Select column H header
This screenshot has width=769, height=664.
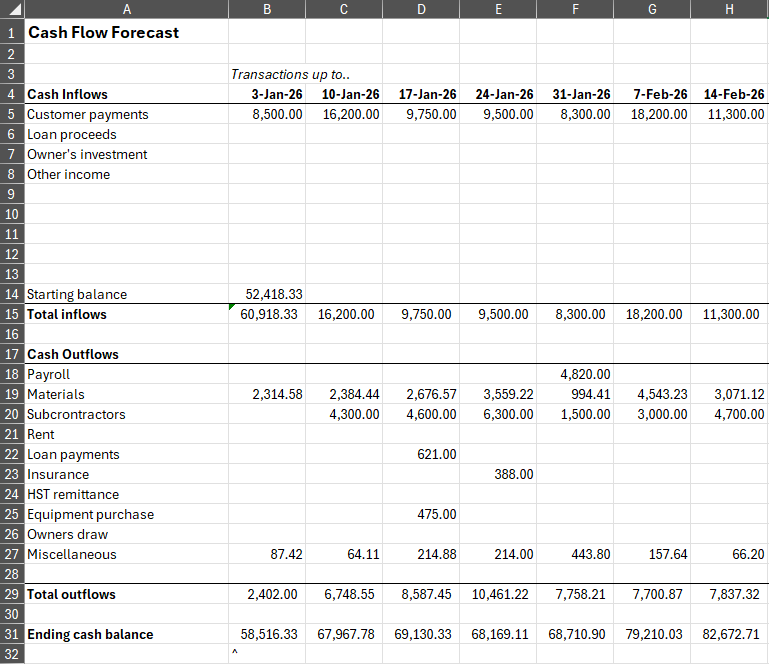coord(729,9)
